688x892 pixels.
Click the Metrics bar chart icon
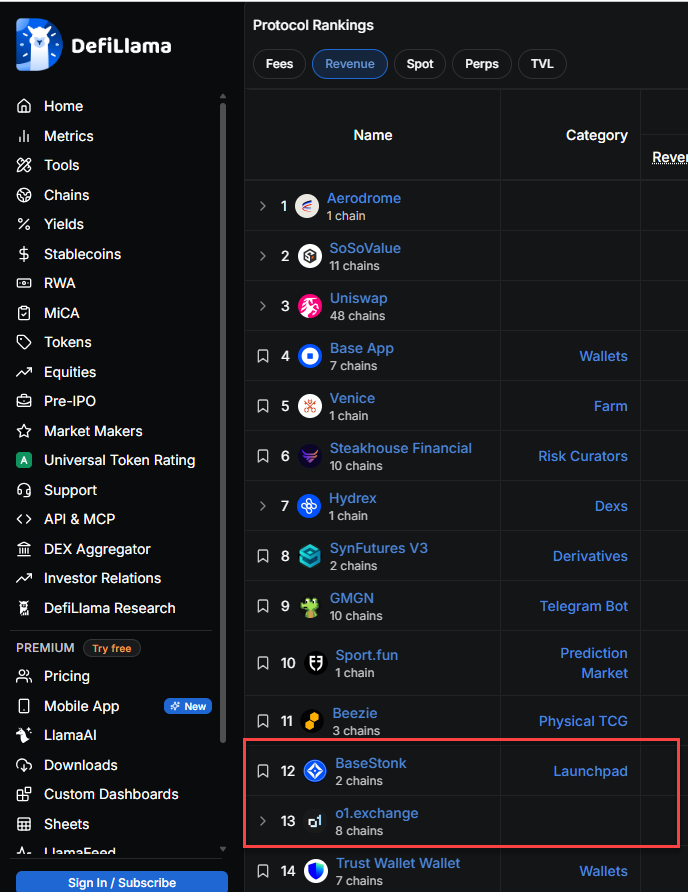click(x=24, y=136)
